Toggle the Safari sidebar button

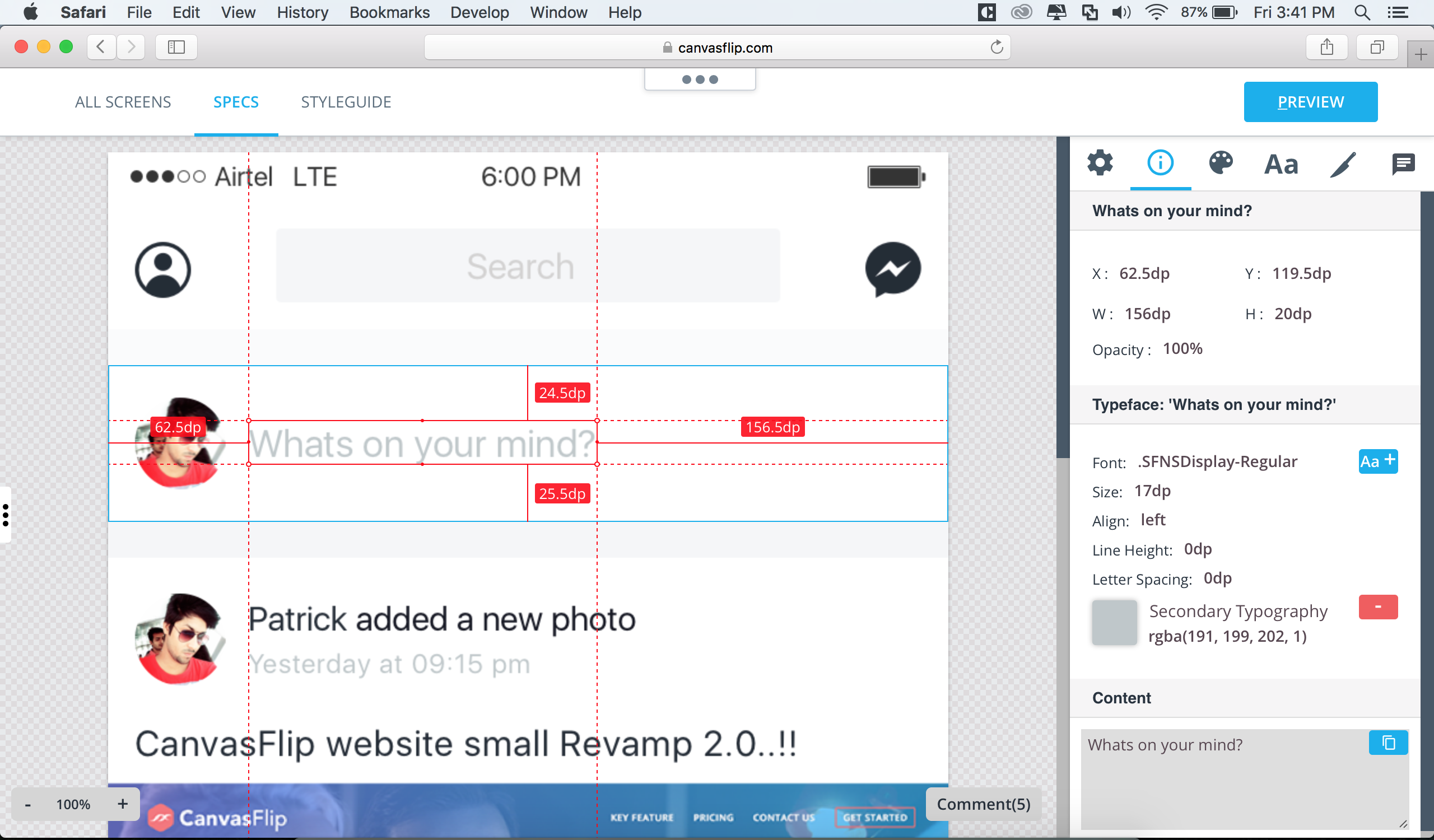click(176, 47)
